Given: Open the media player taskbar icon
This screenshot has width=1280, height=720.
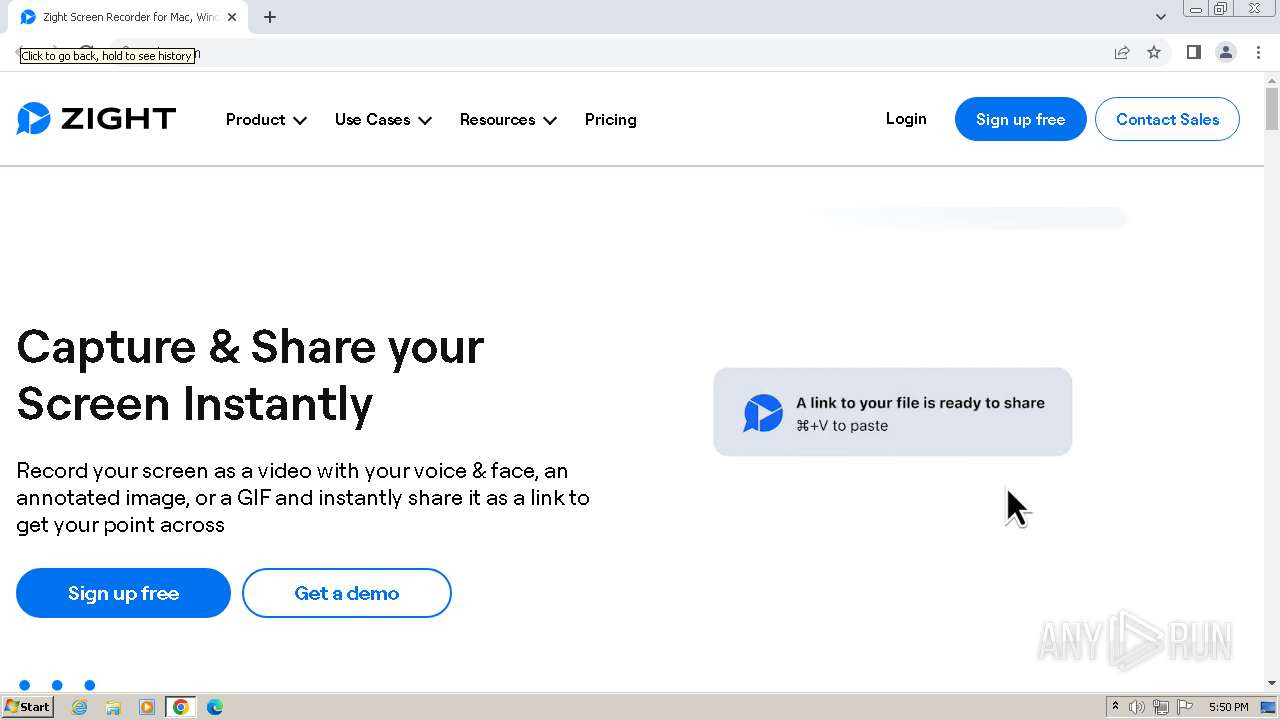Looking at the screenshot, I should pyautogui.click(x=147, y=707).
